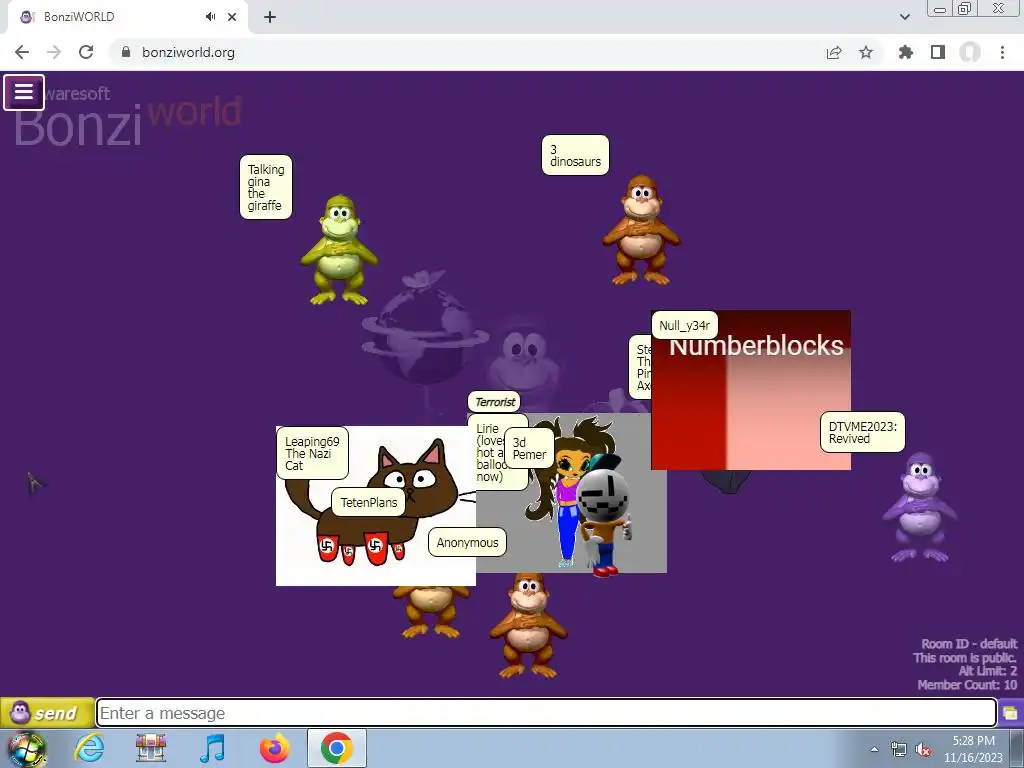Expand the tab search chevron
Image resolution: width=1024 pixels, height=768 pixels.
pyautogui.click(x=904, y=17)
